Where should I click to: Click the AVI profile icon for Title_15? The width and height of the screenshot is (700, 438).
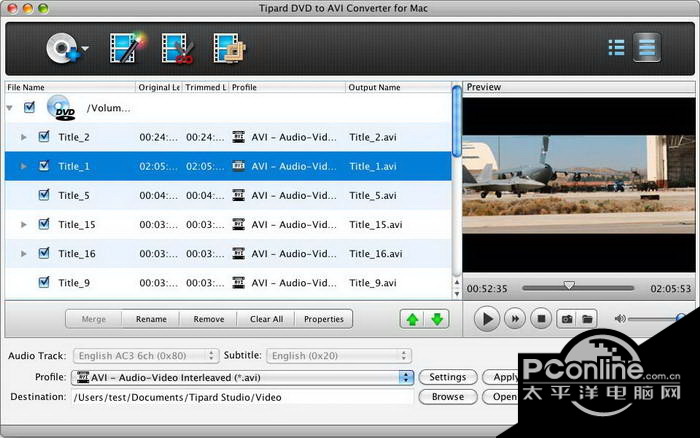pyautogui.click(x=238, y=224)
